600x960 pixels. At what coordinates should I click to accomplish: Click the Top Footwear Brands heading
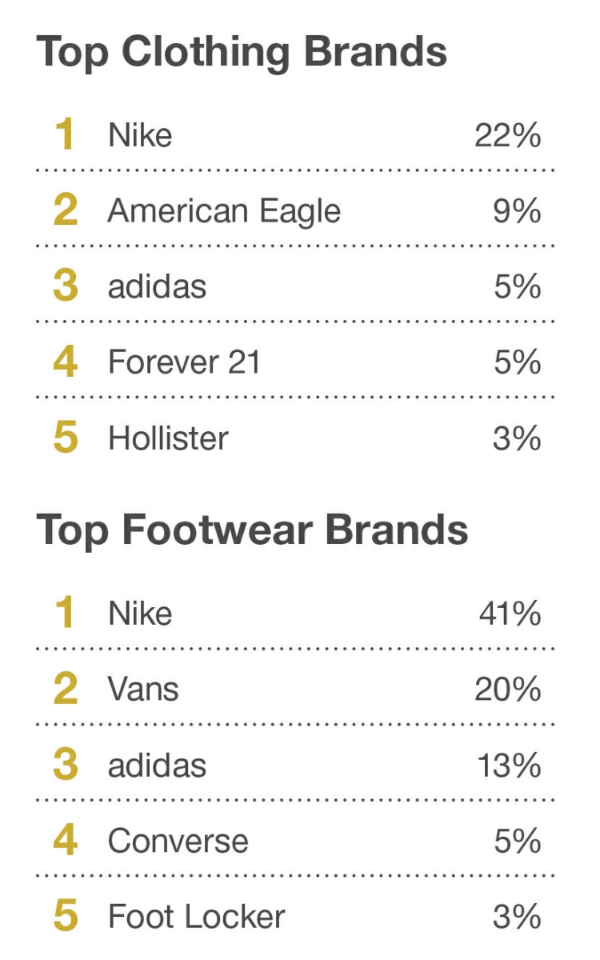coord(252,530)
